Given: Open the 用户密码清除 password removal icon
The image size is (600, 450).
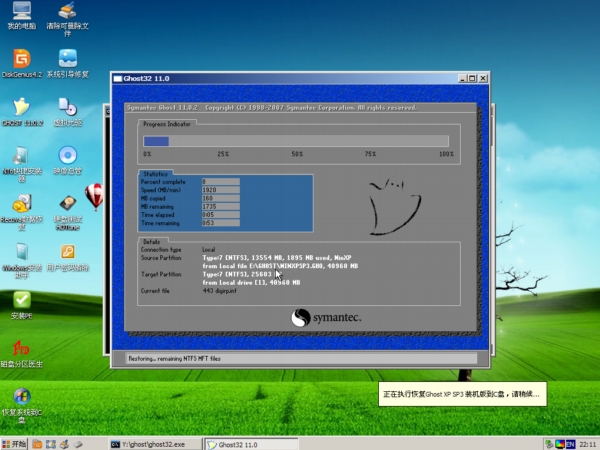Looking at the screenshot, I should [x=68, y=257].
